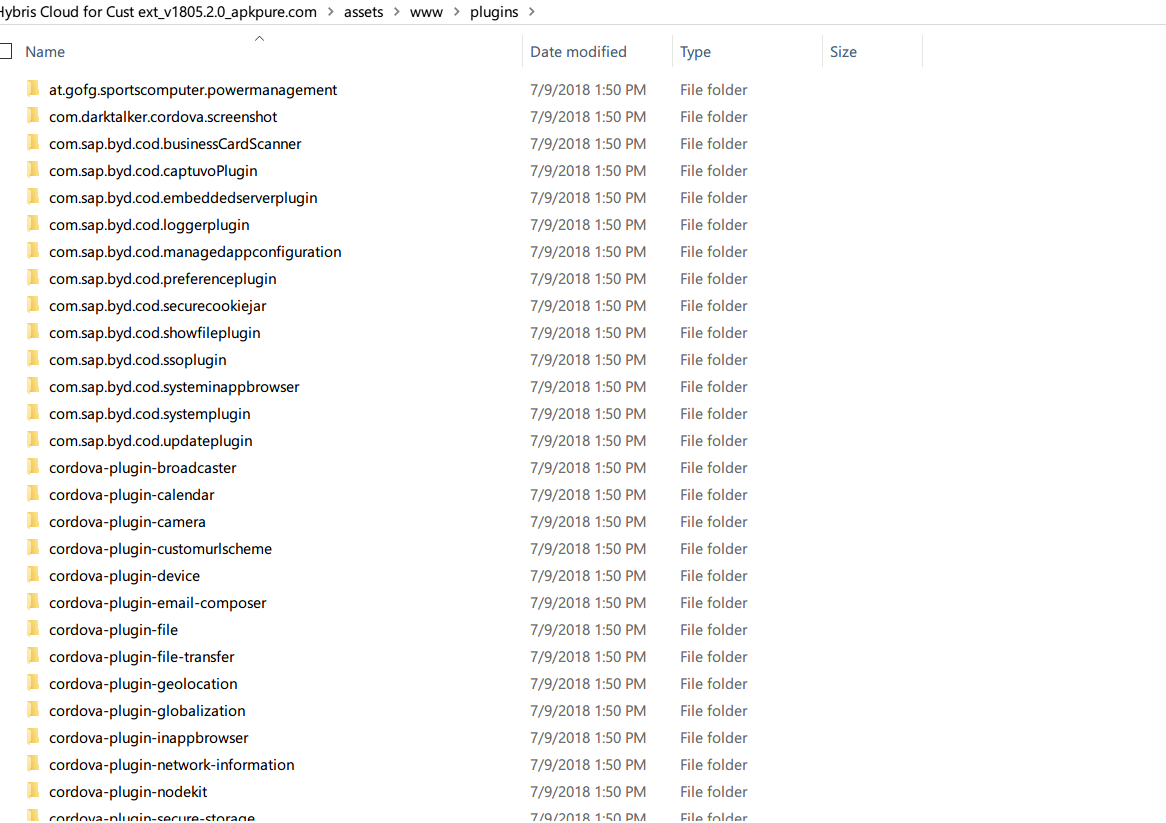Click date modified of cordova-plugin-device row
Screen dimensions: 1166x823
[x=588, y=576]
